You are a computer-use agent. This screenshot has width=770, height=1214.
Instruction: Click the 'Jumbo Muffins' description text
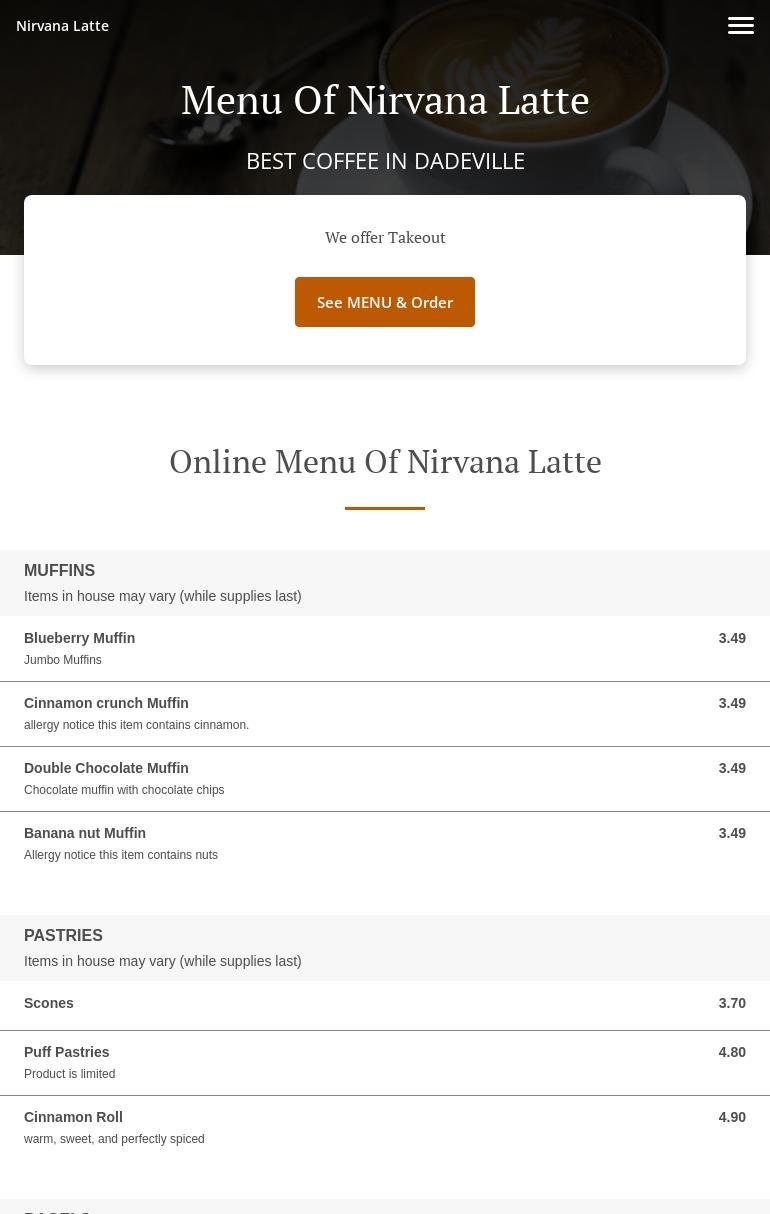point(62,660)
